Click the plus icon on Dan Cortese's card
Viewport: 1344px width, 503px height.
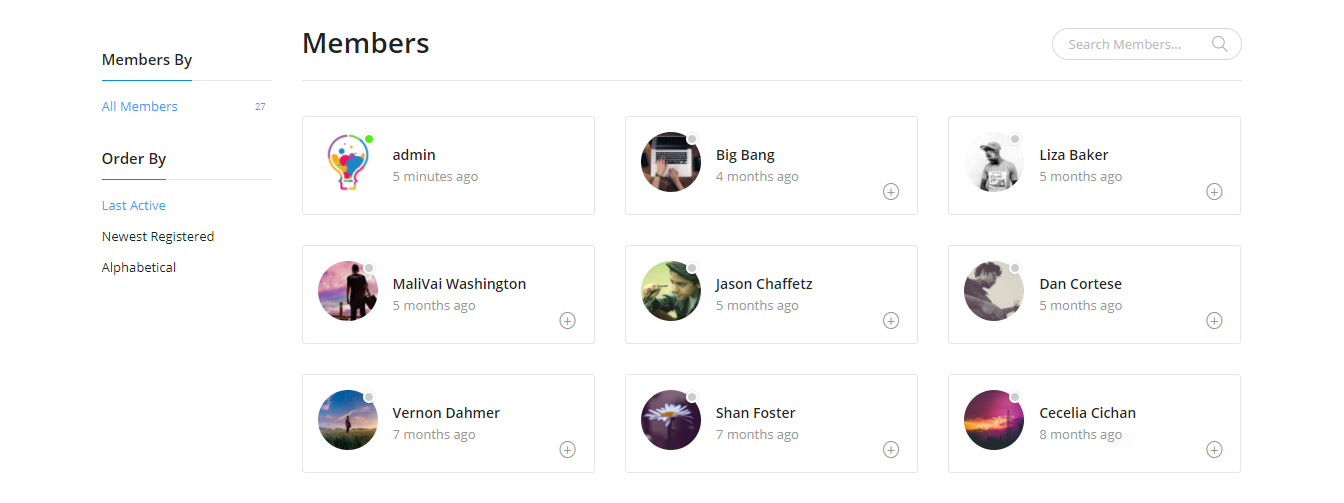click(x=1214, y=320)
